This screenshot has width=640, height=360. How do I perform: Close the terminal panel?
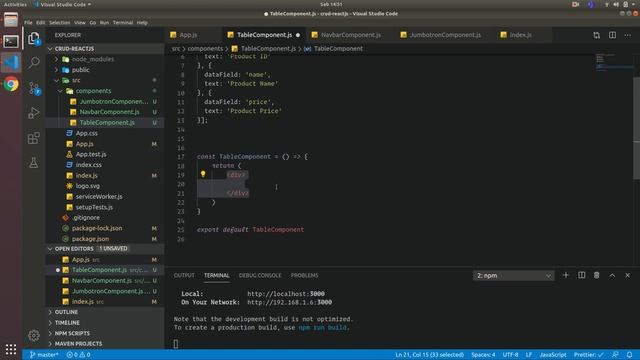pos(628,275)
